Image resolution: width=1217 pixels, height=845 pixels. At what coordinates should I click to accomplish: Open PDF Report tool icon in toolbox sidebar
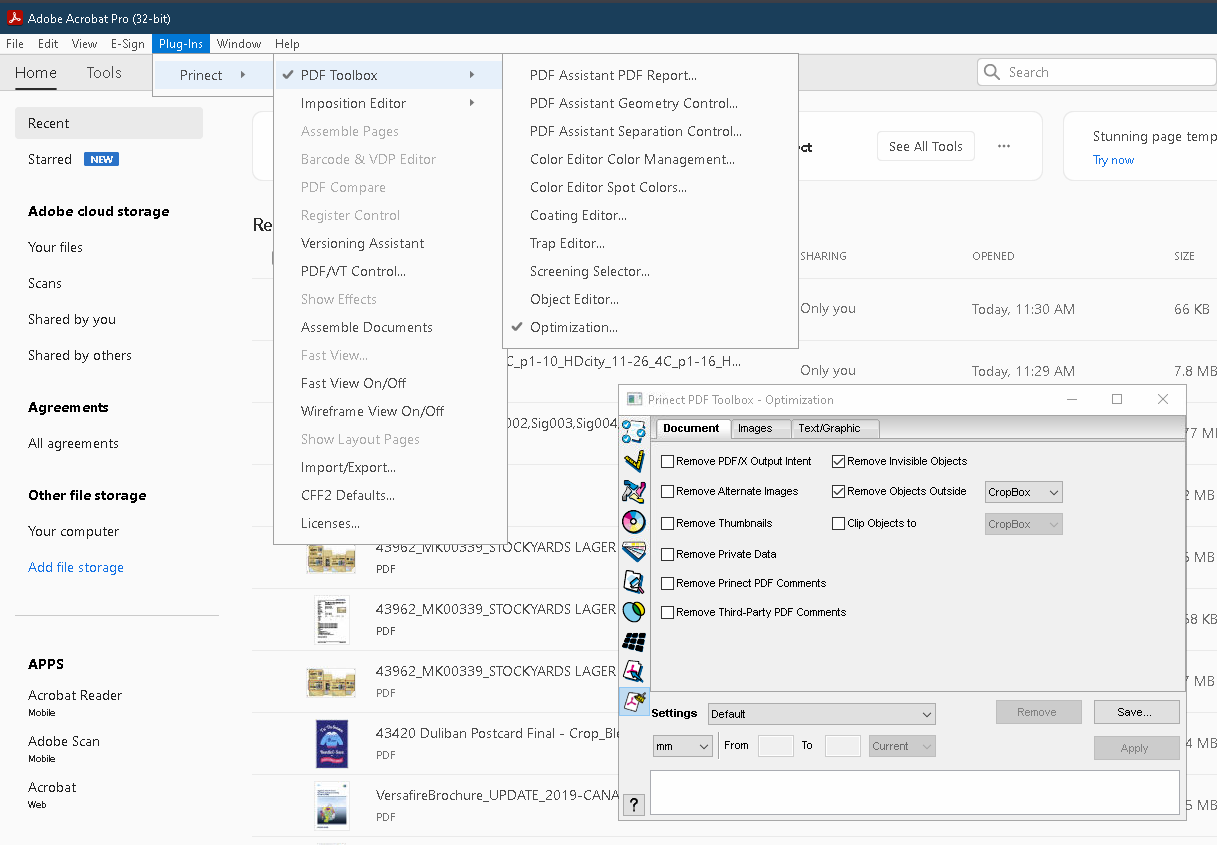(x=634, y=431)
